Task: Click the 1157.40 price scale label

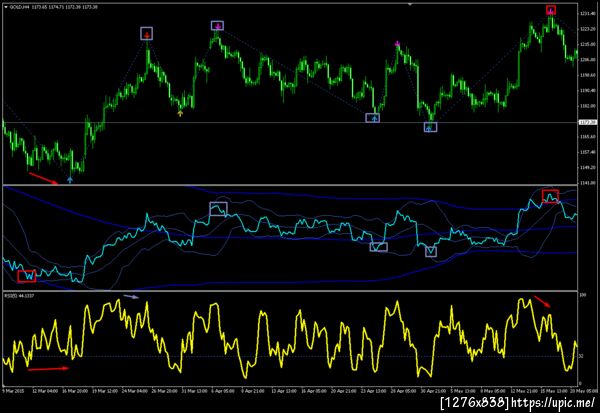Action: tap(588, 152)
